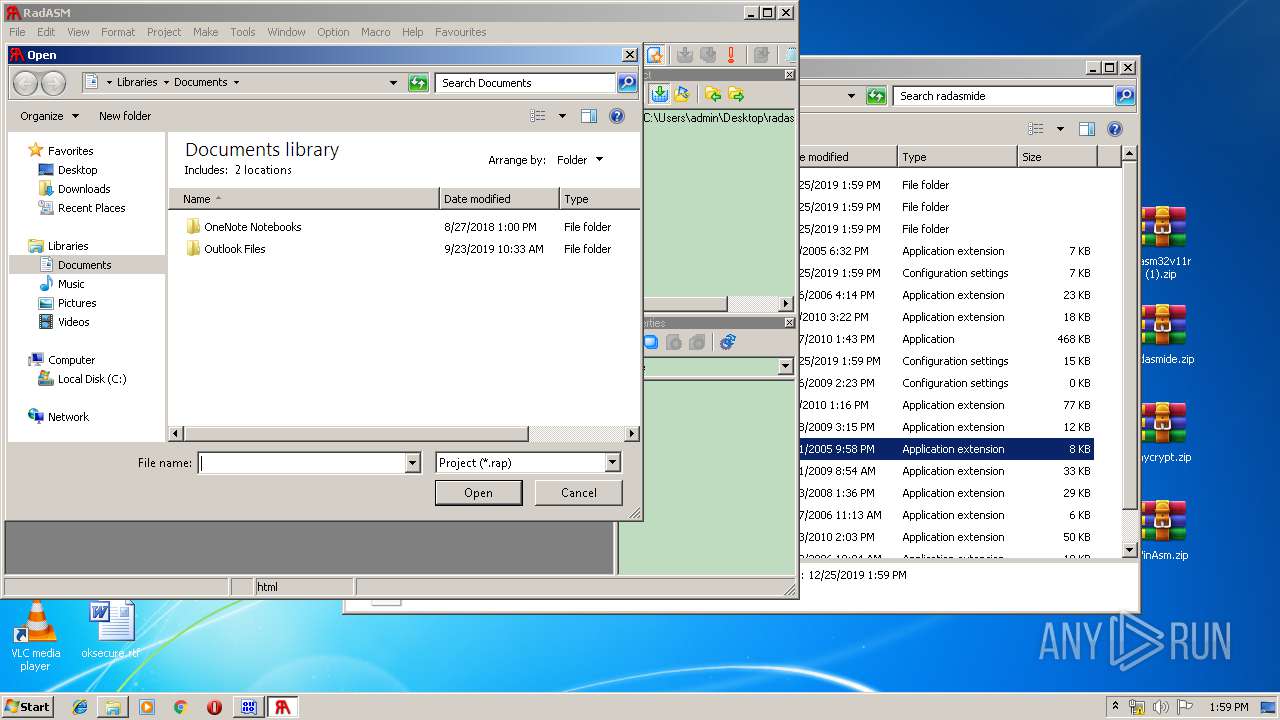Select Desktop under Favorites
The width and height of the screenshot is (1280, 720).
[68, 170]
